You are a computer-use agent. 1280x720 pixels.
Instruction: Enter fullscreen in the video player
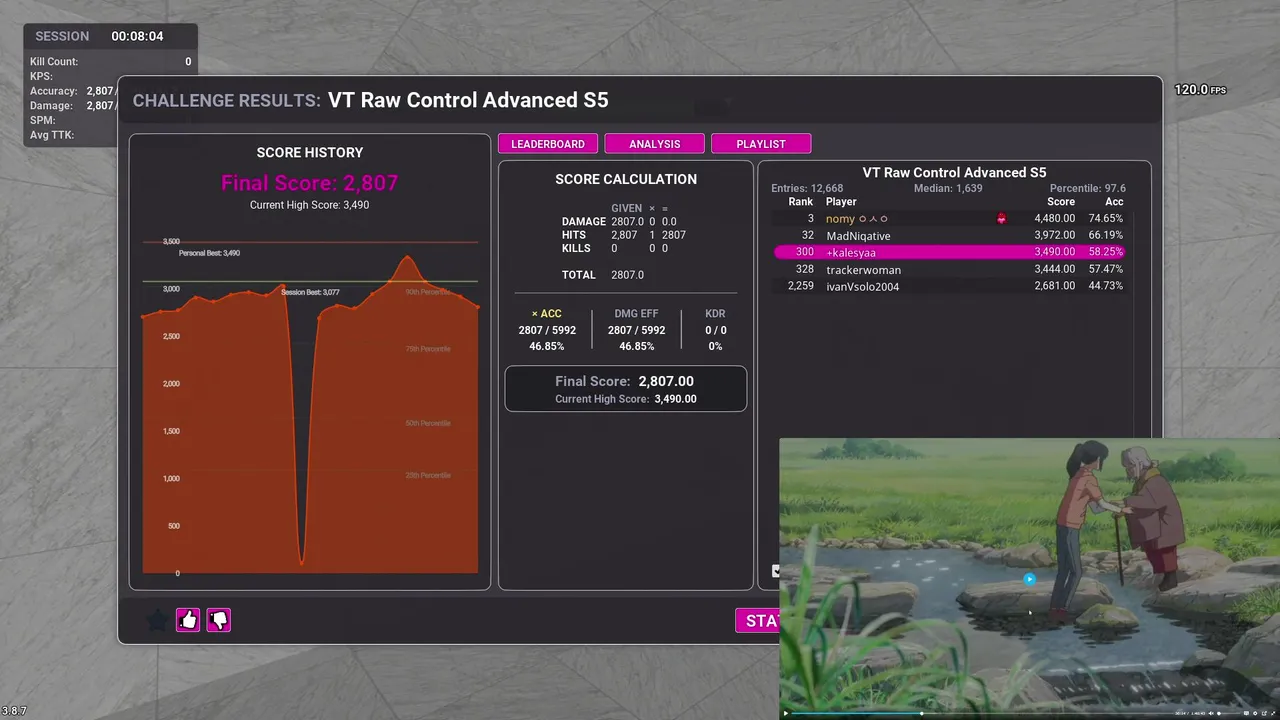(1273, 713)
